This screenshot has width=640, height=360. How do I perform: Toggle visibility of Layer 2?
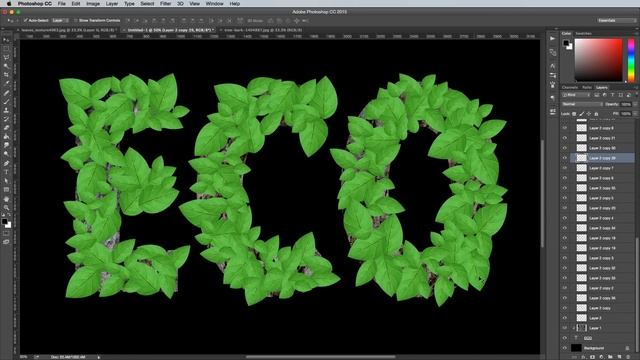(x=564, y=318)
